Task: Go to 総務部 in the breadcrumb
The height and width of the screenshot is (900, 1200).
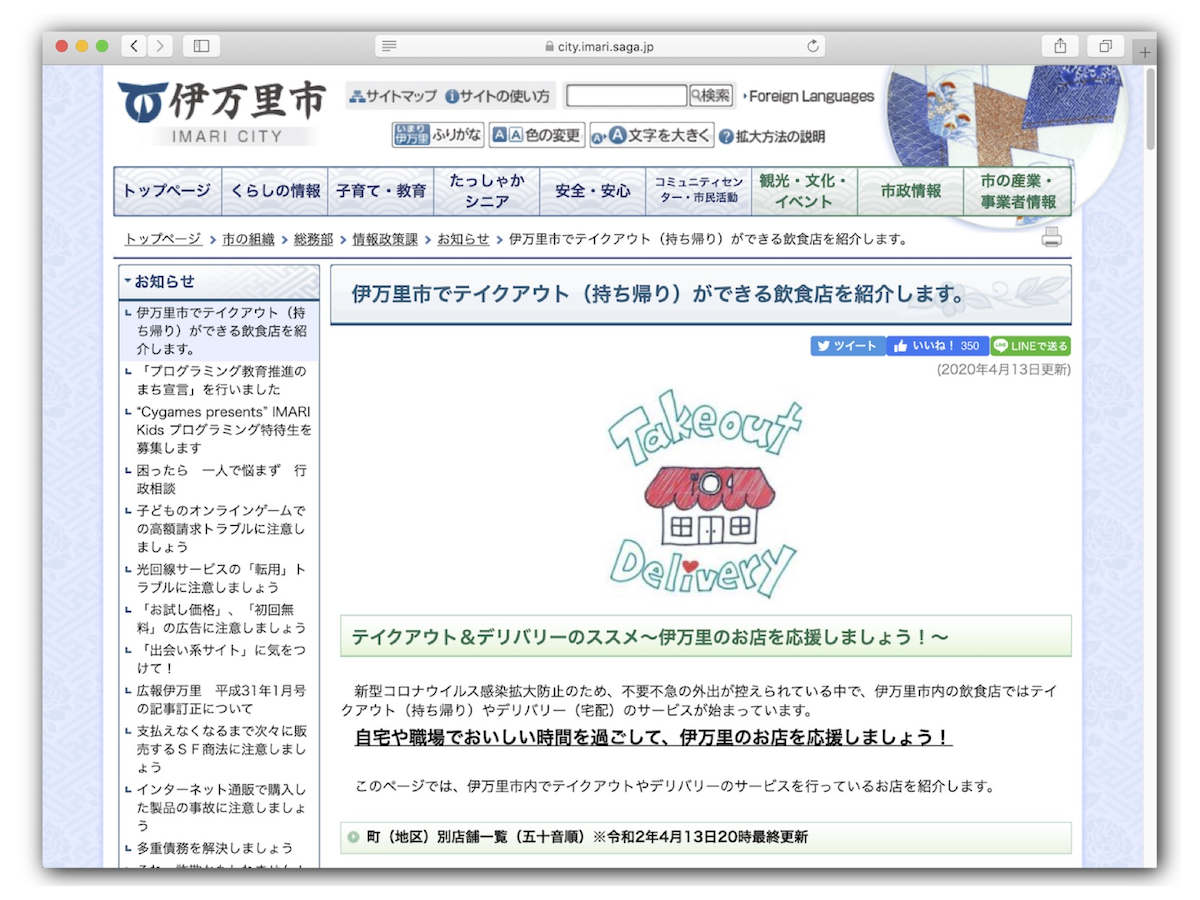Action: (313, 239)
